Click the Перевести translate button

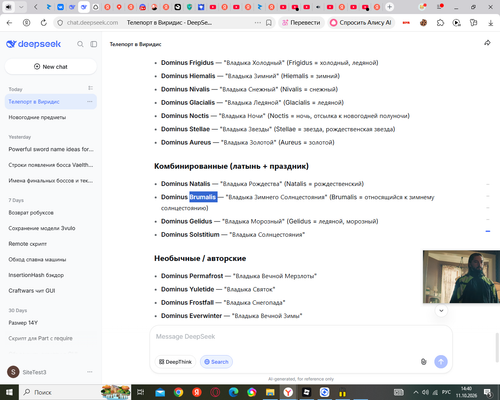(x=301, y=23)
